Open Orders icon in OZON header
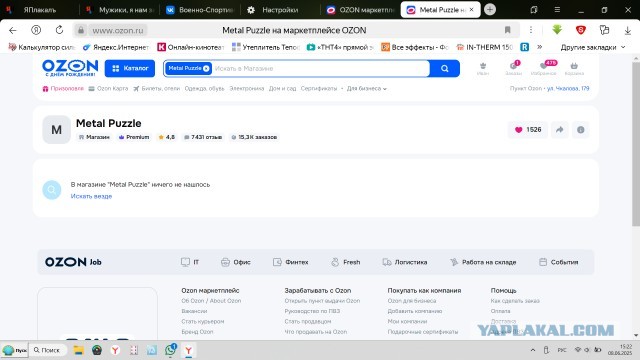 [x=513, y=68]
